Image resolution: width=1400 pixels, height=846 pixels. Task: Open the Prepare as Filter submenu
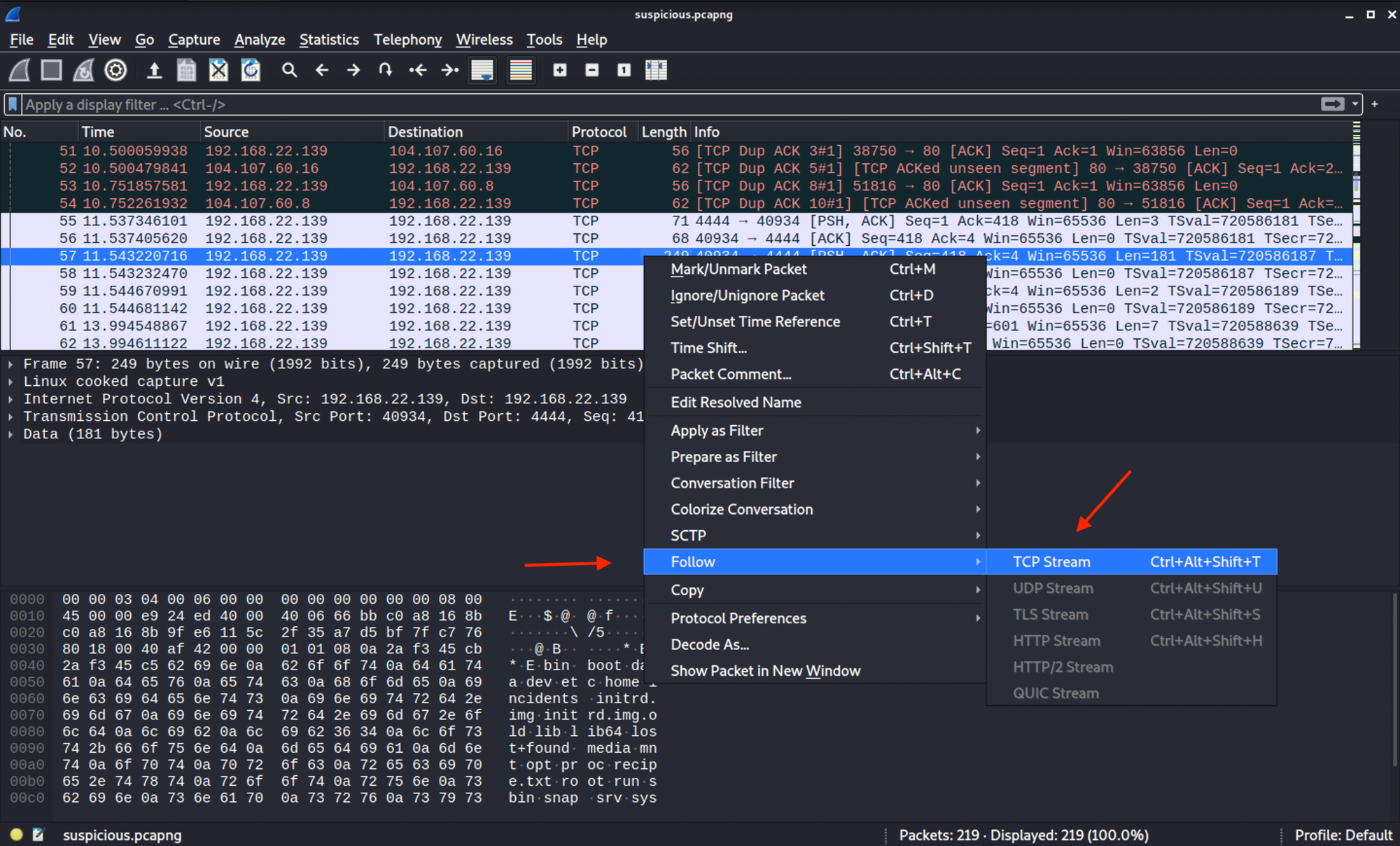point(815,457)
